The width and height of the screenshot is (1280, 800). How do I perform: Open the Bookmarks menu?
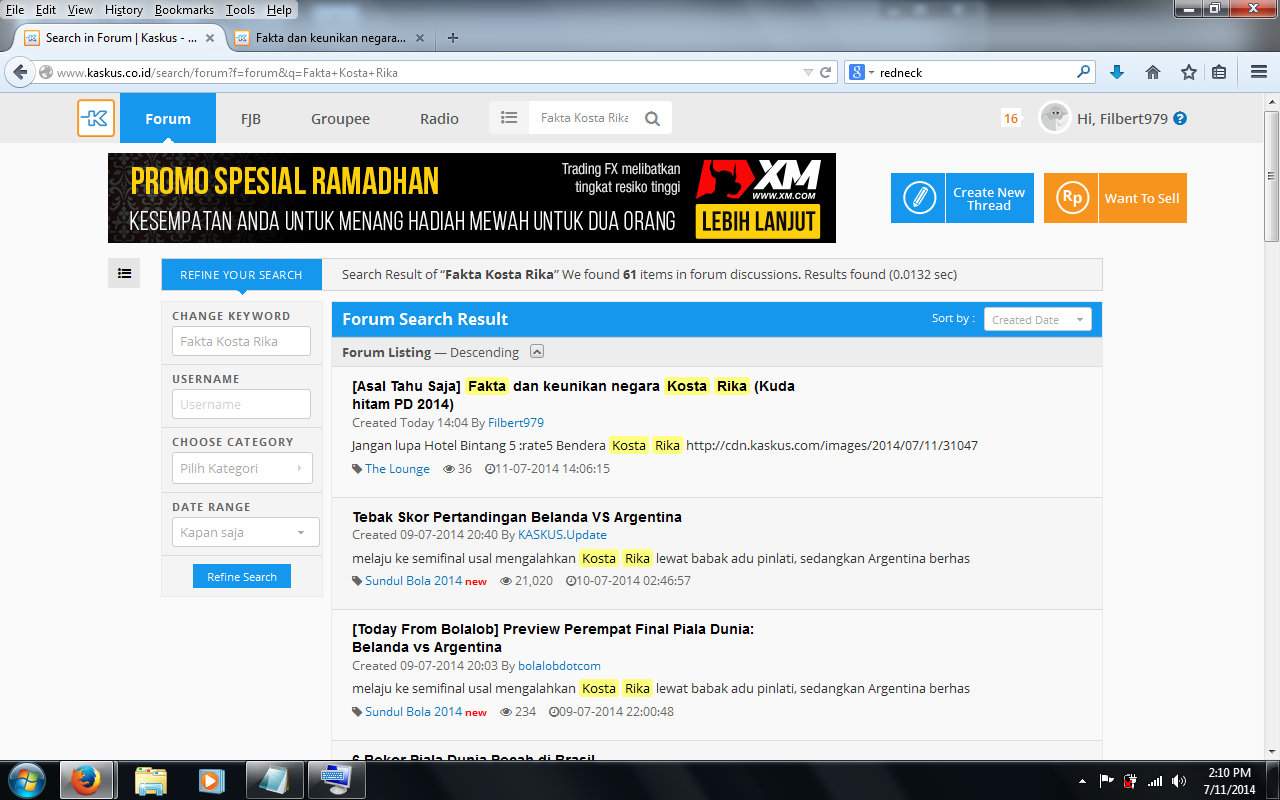coord(184,10)
